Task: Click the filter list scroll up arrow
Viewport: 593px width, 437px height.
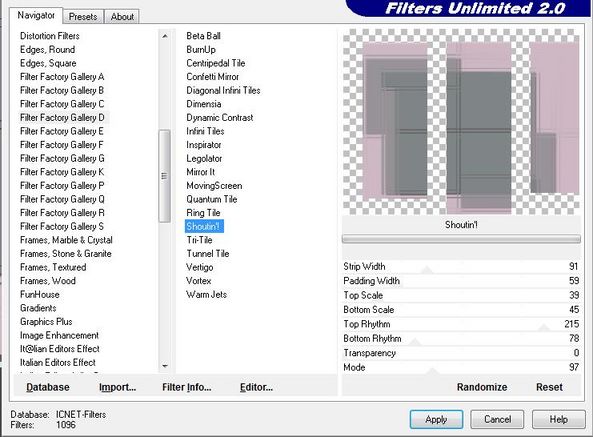Action: [165, 36]
